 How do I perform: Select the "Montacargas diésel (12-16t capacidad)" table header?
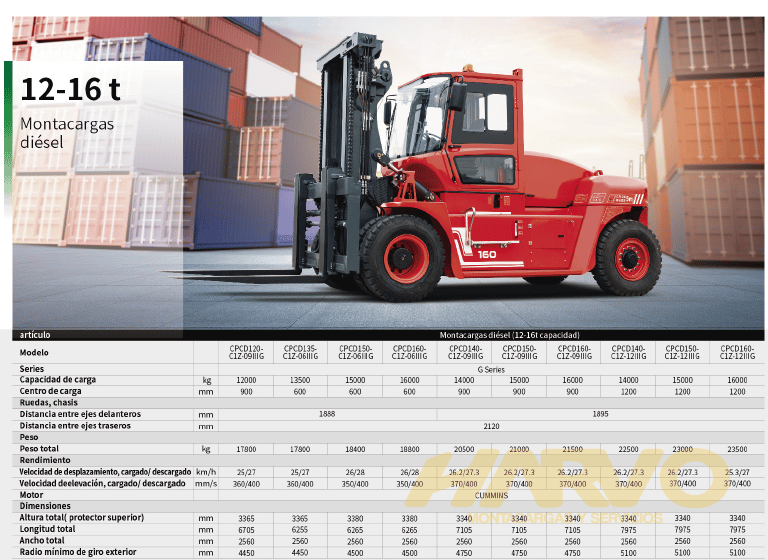509,335
